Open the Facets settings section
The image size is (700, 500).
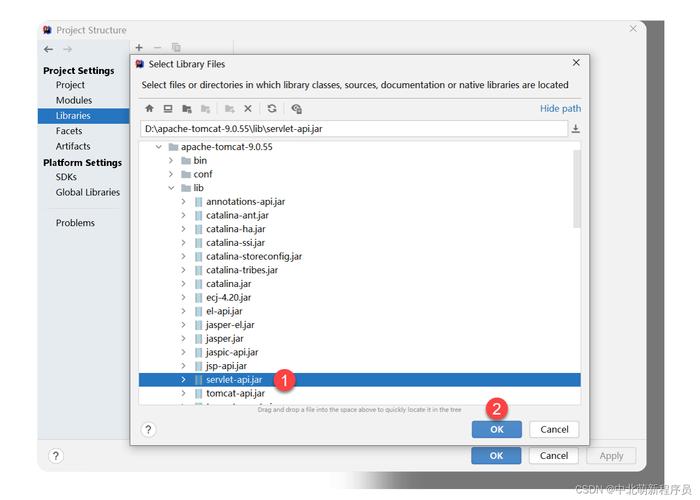click(69, 131)
